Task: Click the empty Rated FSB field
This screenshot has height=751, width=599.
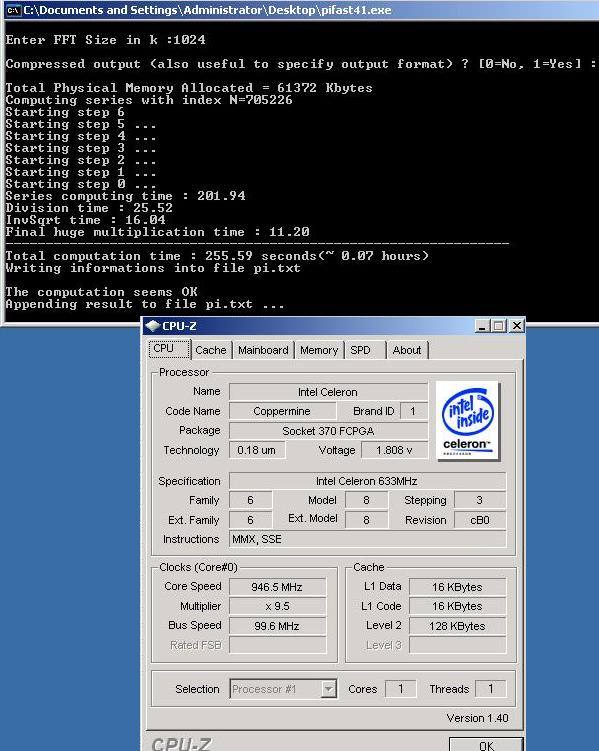Action: coord(277,645)
